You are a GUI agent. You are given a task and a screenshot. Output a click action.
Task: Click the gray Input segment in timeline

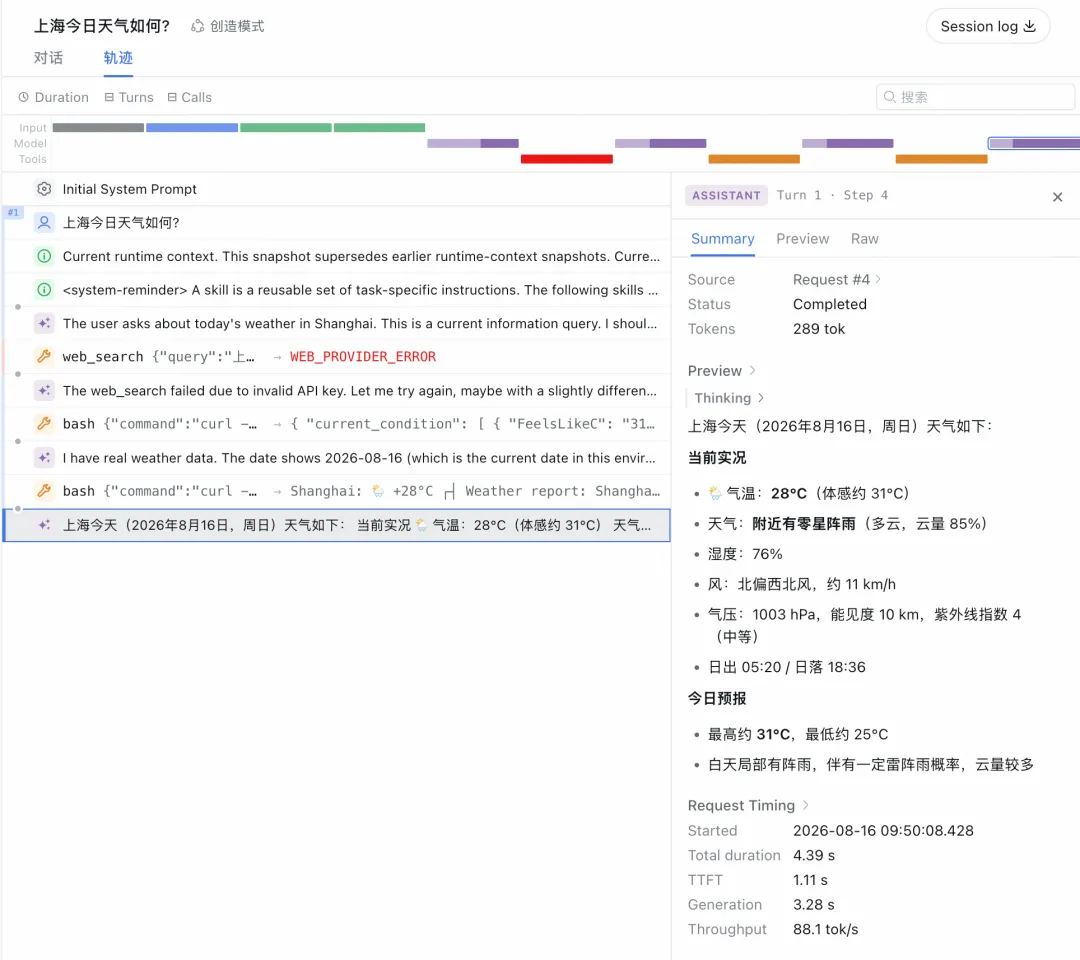pos(98,127)
